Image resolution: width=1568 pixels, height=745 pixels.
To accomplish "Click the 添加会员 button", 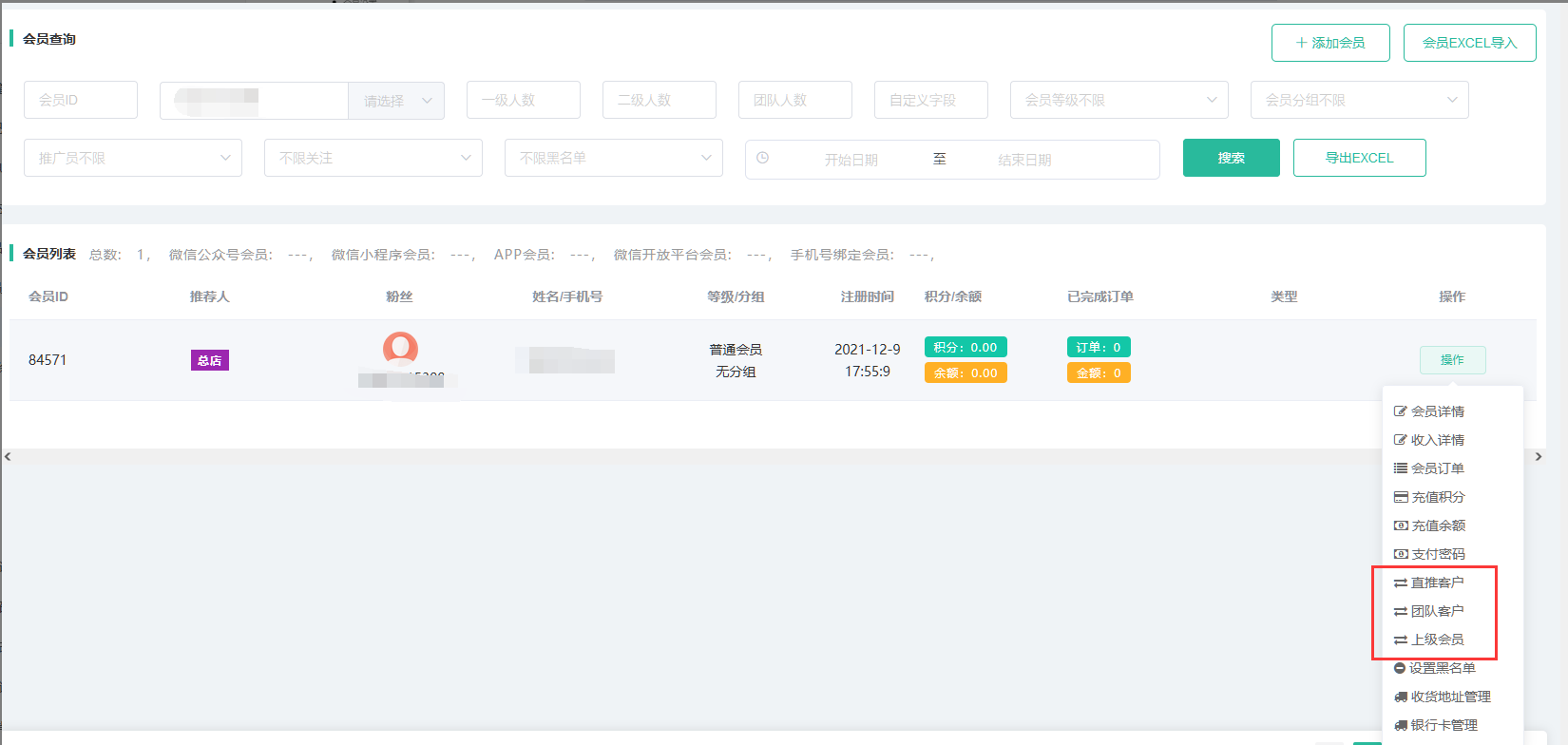I will click(1329, 43).
